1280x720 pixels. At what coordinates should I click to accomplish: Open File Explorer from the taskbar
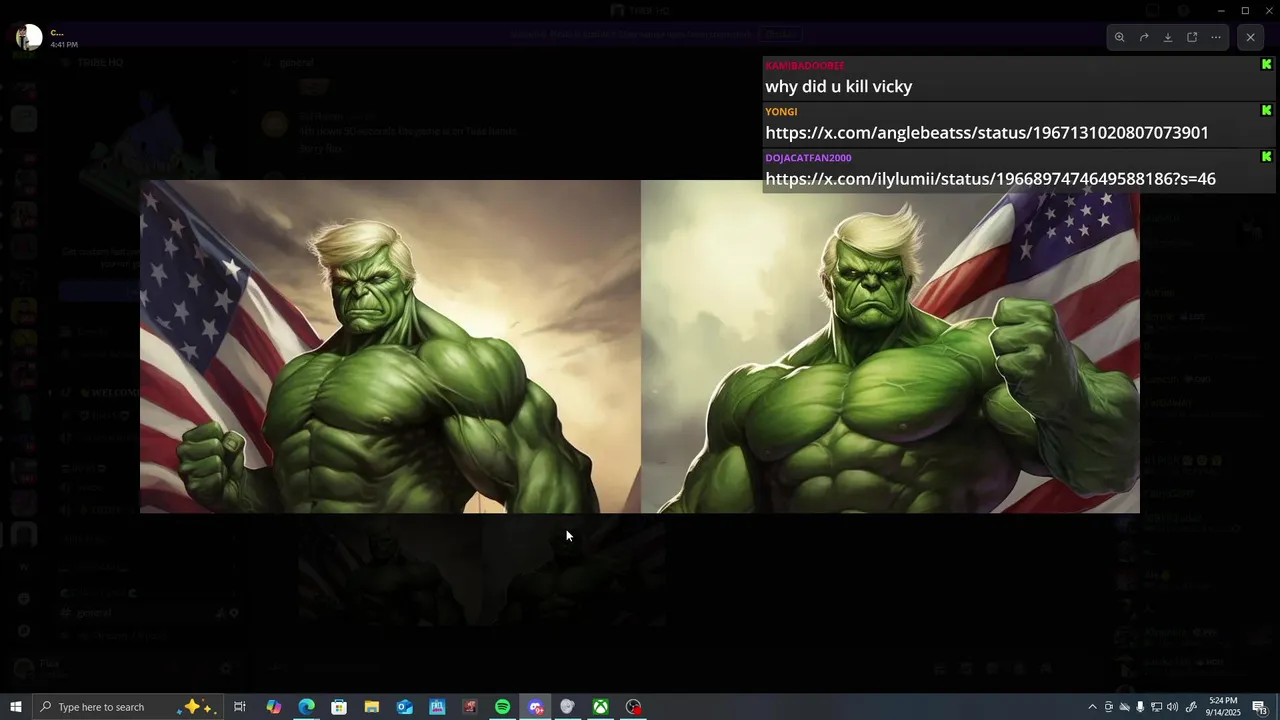[371, 707]
